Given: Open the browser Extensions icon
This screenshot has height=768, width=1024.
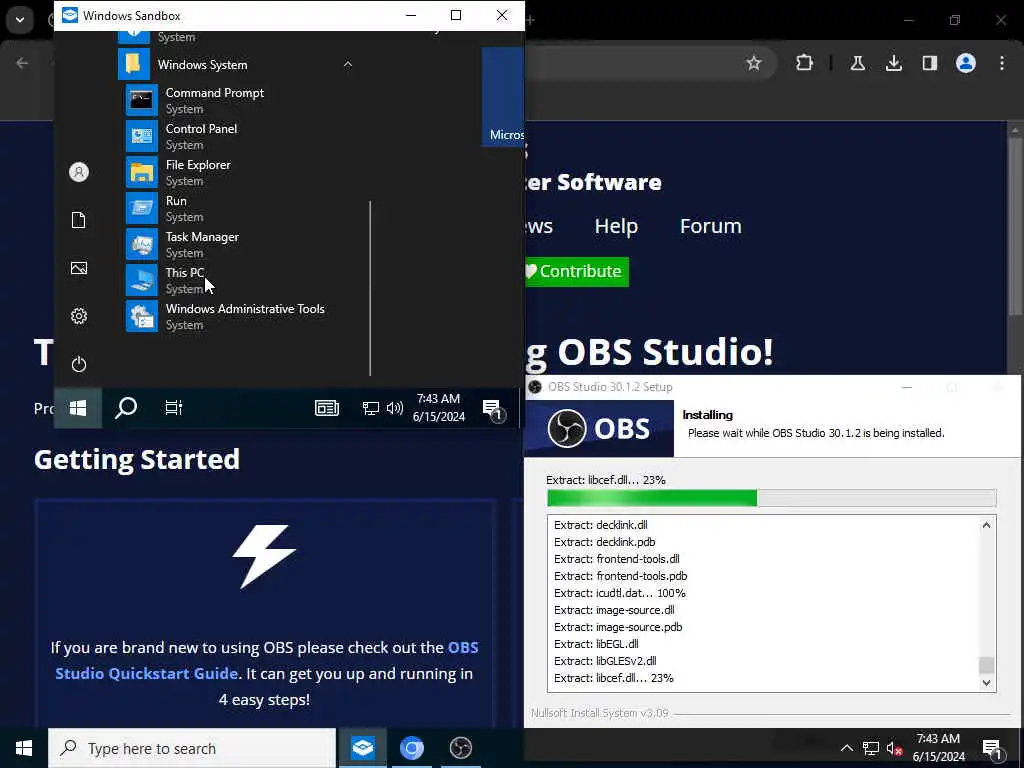Looking at the screenshot, I should click(x=805, y=63).
